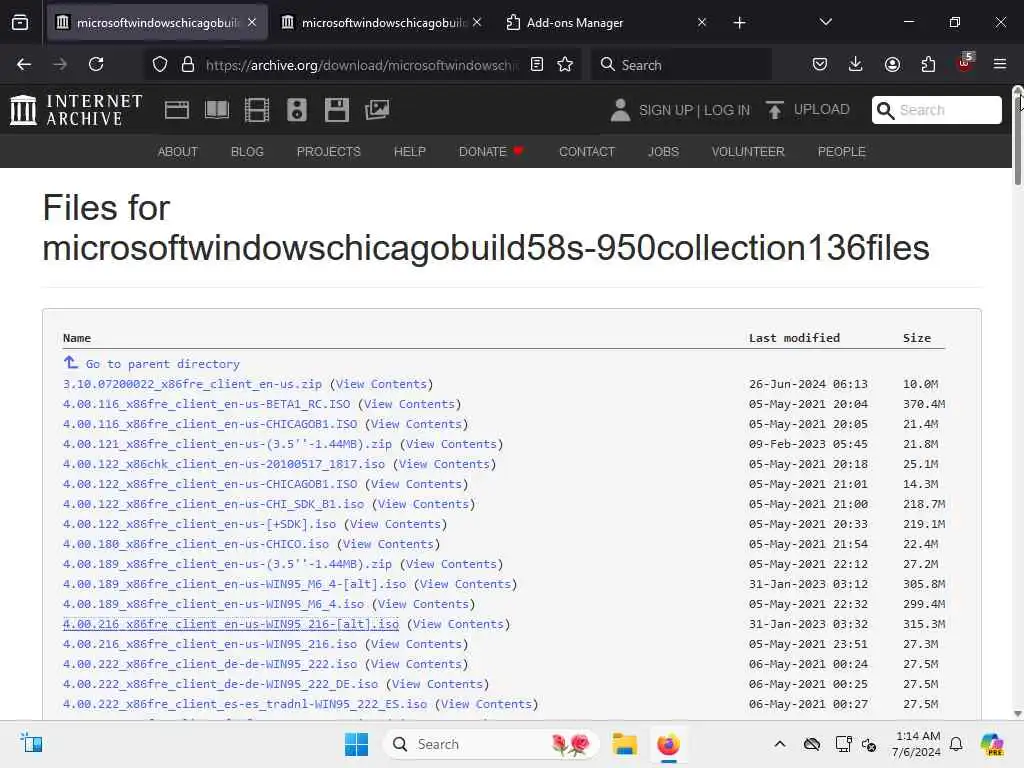The width and height of the screenshot is (1024, 768).
Task: Open the ABOUT nav item
Action: (x=178, y=152)
